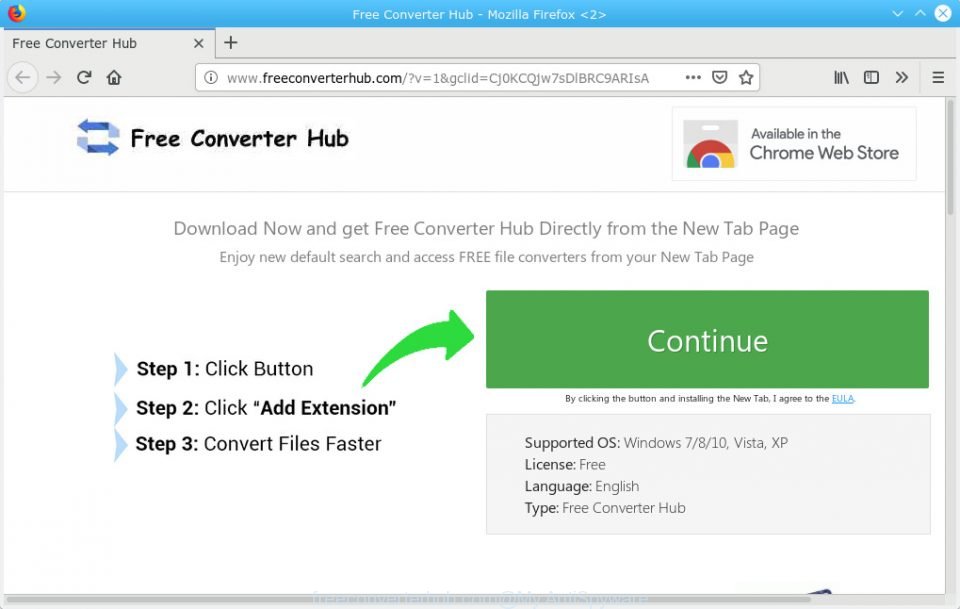The image size is (960, 609).
Task: Click the Free Converter Hub arrows logo
Action: 98,138
